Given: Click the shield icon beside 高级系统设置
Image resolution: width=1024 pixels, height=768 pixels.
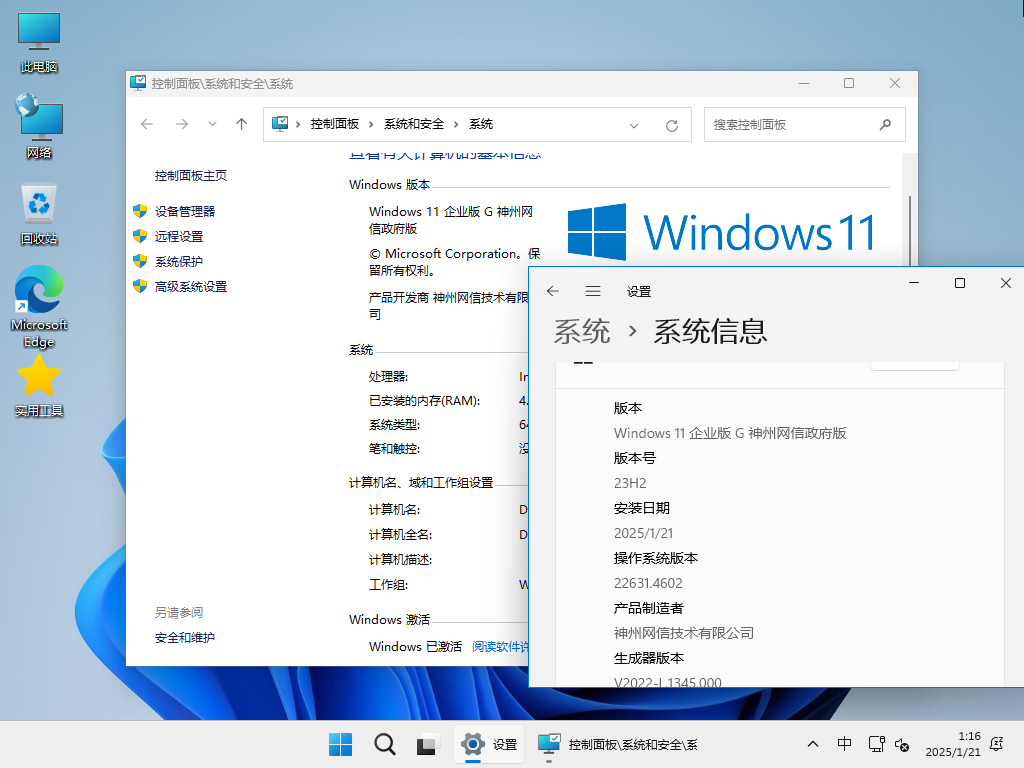Looking at the screenshot, I should click(x=140, y=285).
